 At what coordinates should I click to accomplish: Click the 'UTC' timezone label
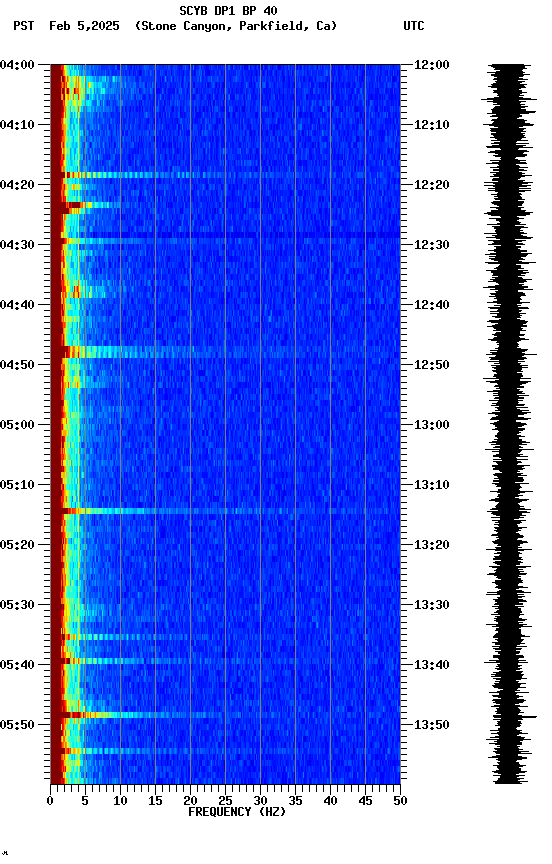[414, 26]
